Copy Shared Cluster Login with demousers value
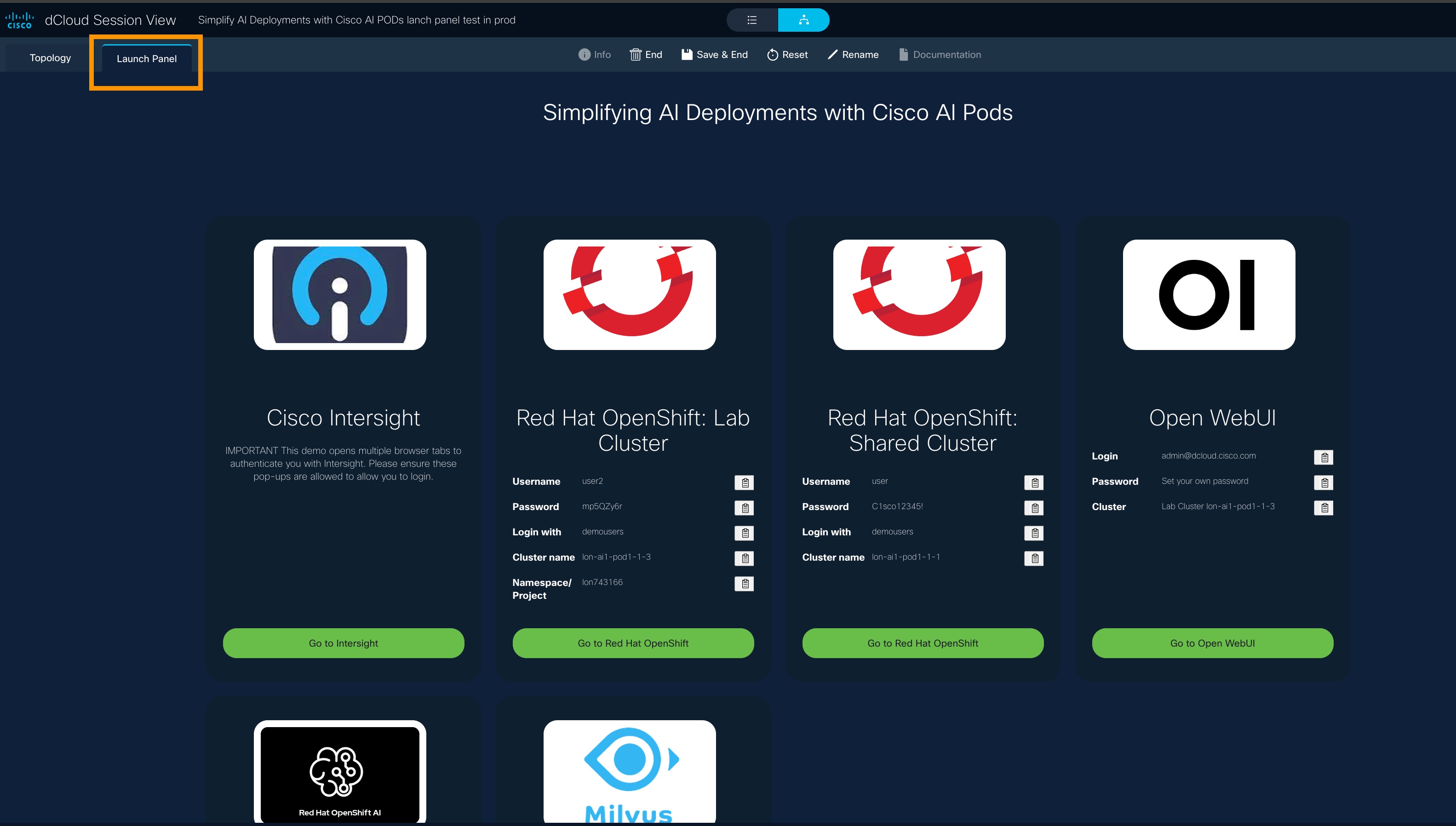Viewport: 1456px width, 826px height. (x=1034, y=533)
